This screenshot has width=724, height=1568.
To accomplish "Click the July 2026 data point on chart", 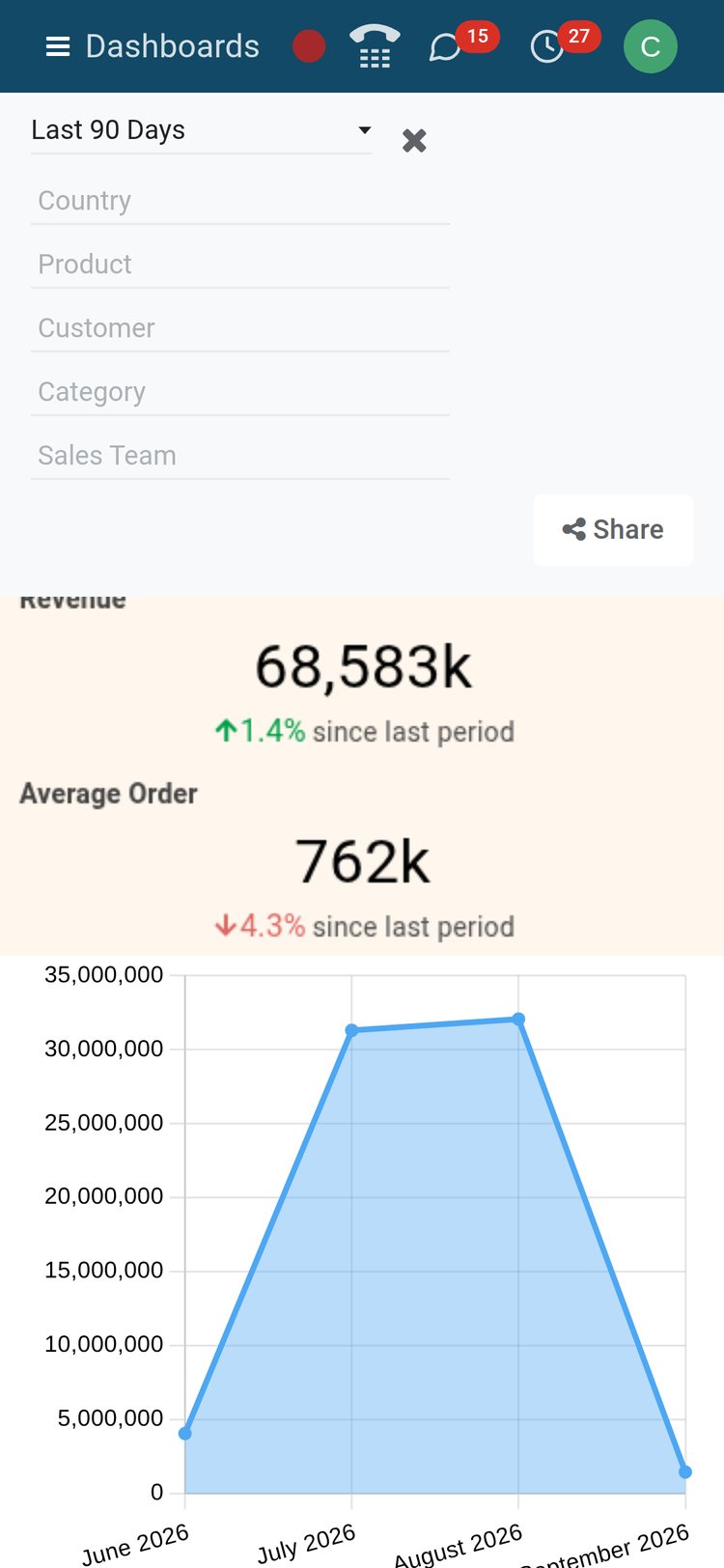I will point(351,1031).
